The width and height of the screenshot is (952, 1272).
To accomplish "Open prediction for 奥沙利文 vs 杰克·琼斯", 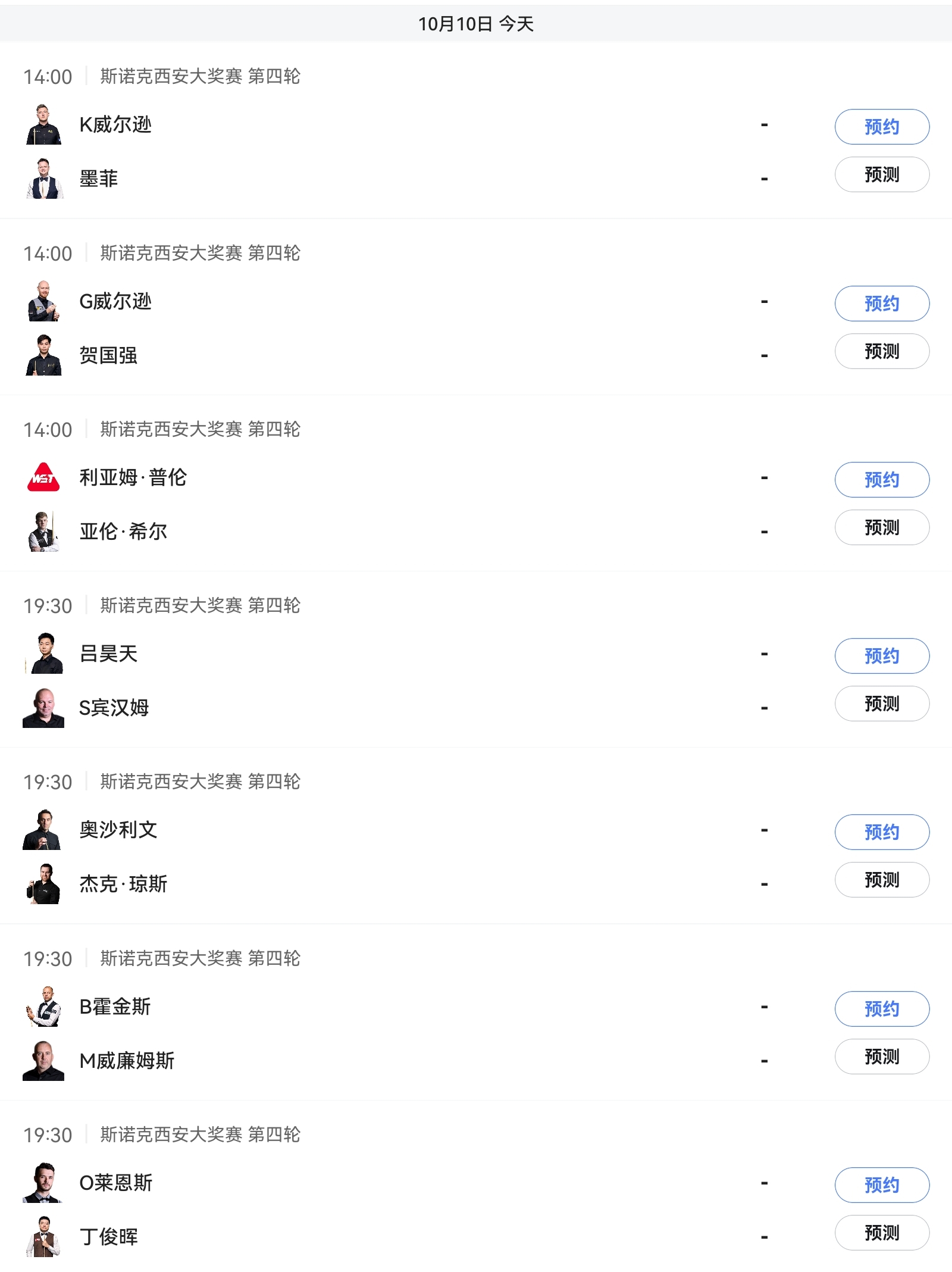I will pos(881,880).
